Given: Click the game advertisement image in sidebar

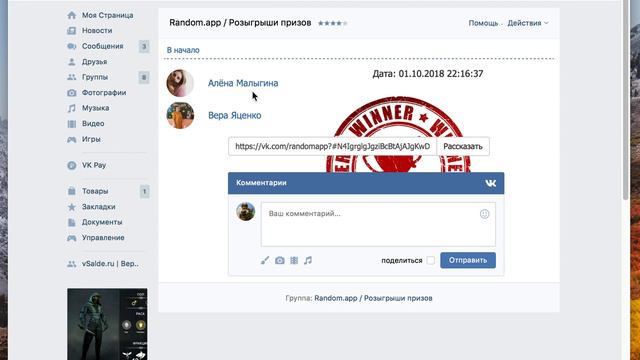Looking at the screenshot, I should point(107,324).
